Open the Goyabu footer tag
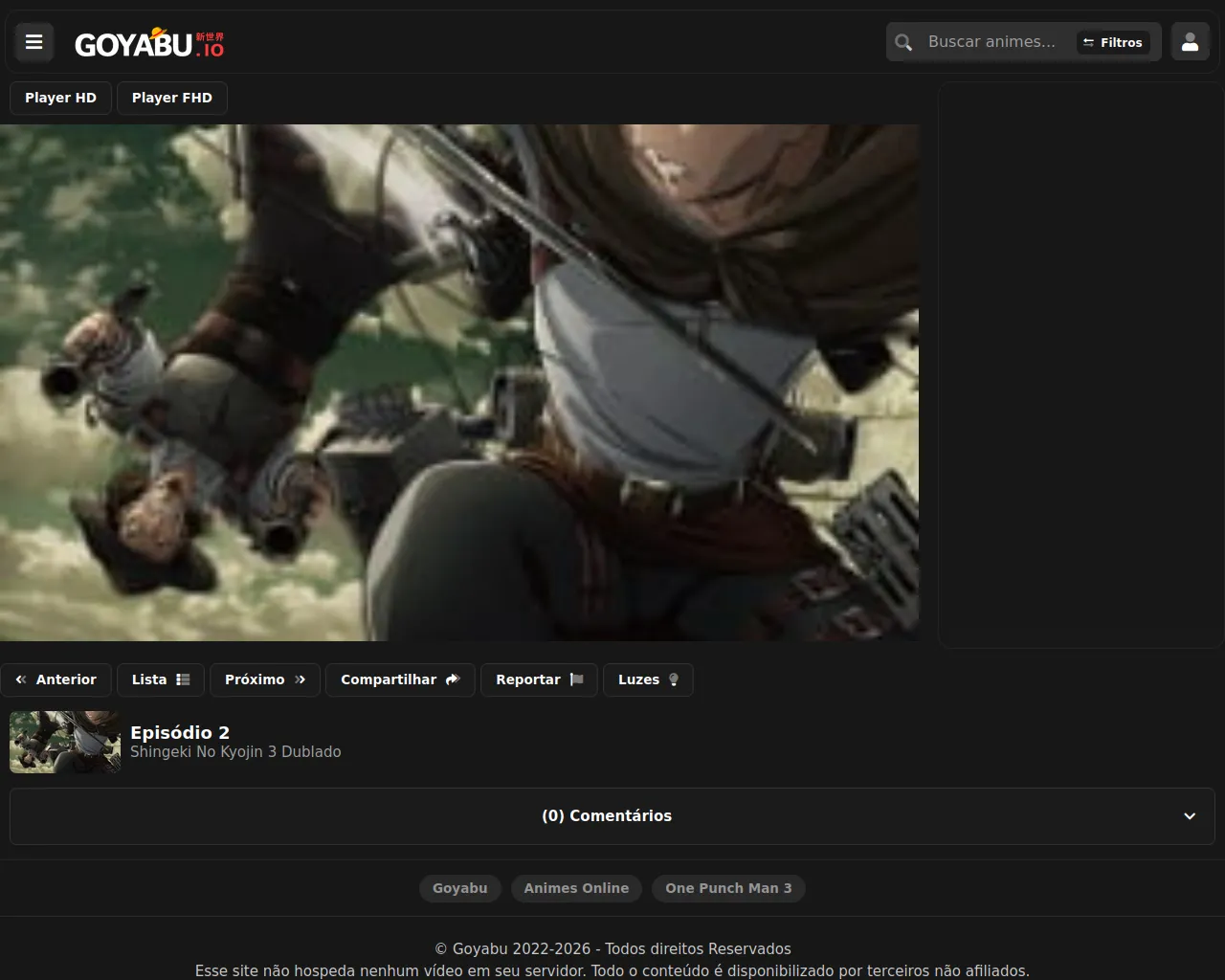The image size is (1225, 980). coord(460,888)
